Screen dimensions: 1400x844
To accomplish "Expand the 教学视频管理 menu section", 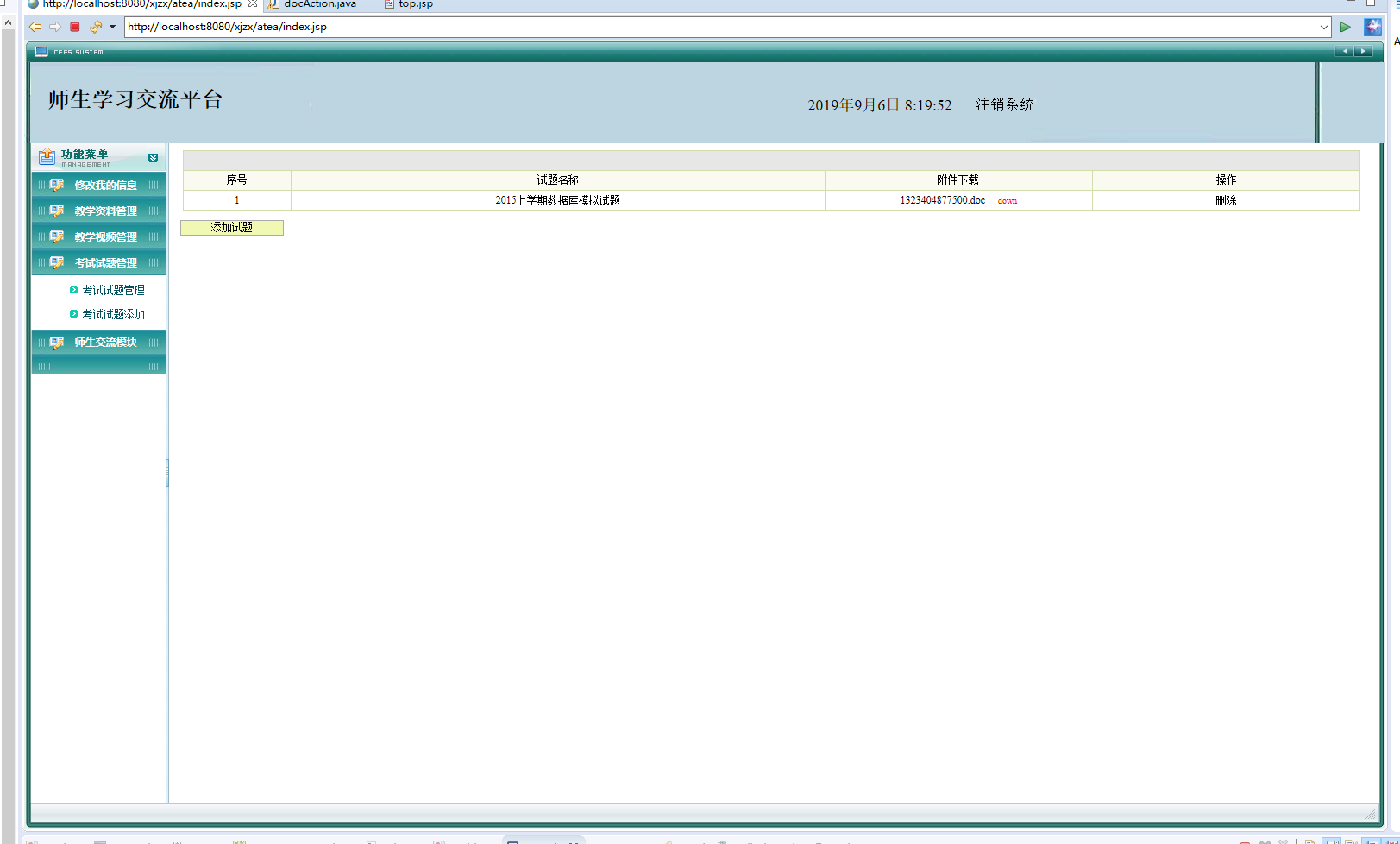I will coord(98,236).
